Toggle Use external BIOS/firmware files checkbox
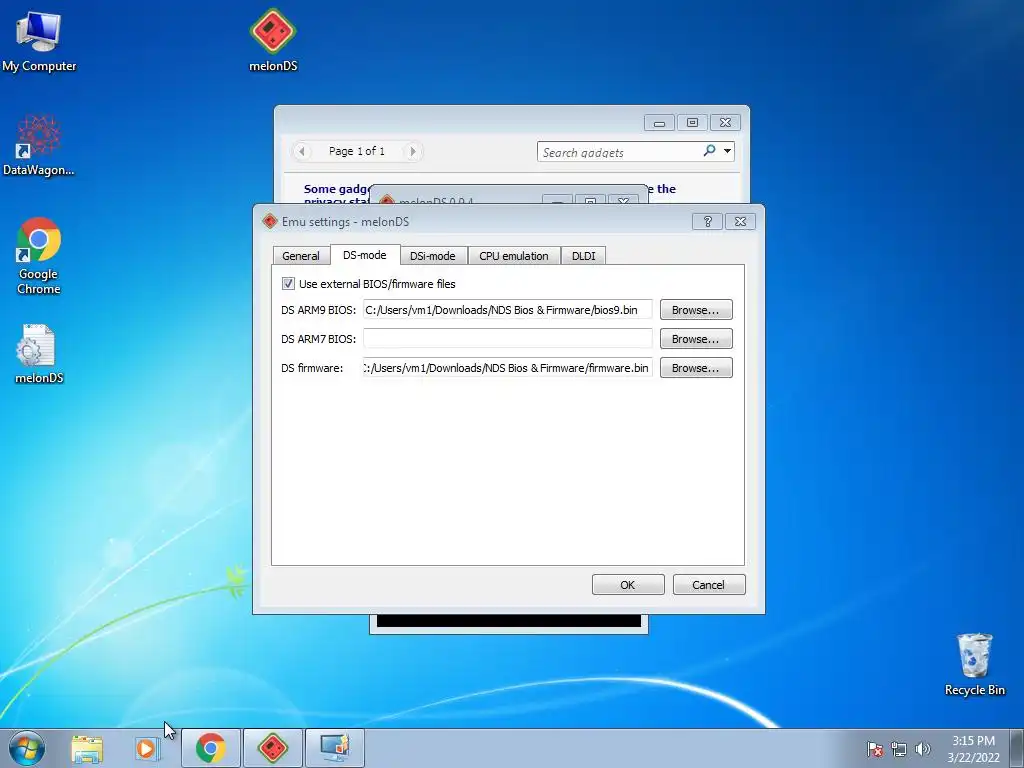The image size is (1024, 768). tap(288, 283)
